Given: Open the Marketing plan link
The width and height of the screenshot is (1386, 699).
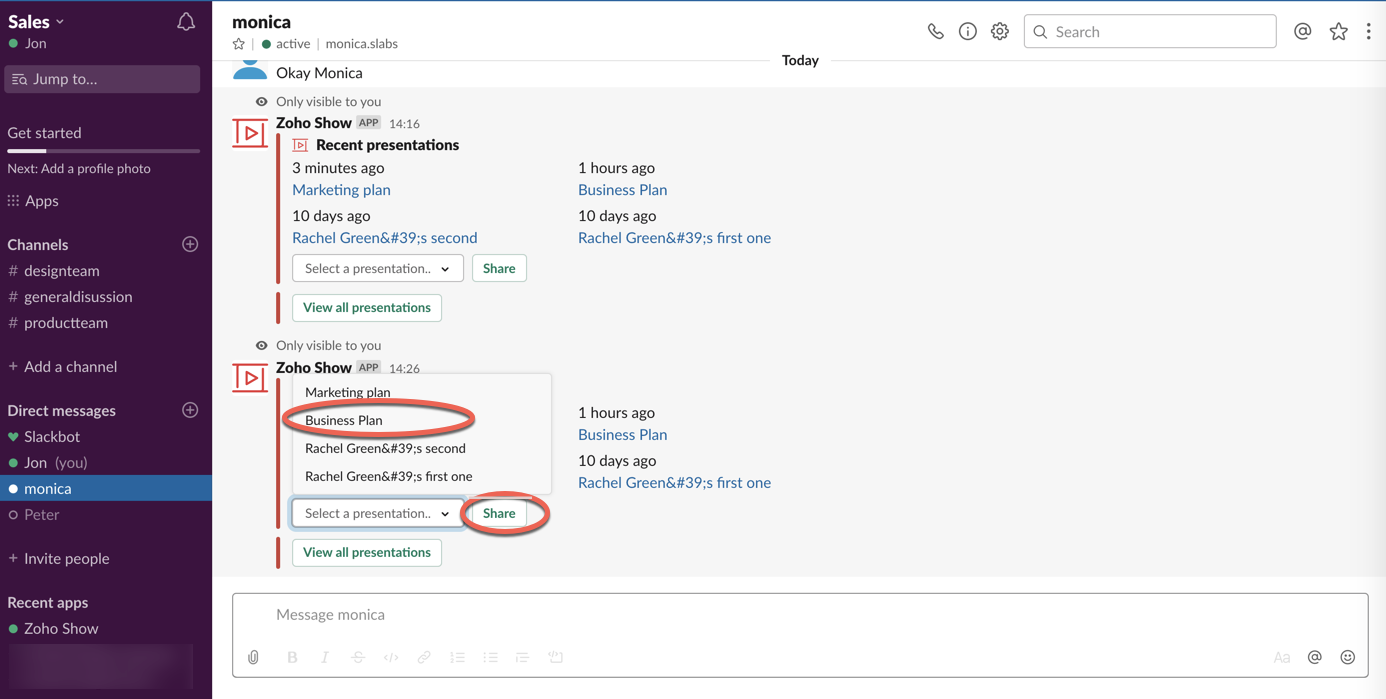Looking at the screenshot, I should 341,189.
